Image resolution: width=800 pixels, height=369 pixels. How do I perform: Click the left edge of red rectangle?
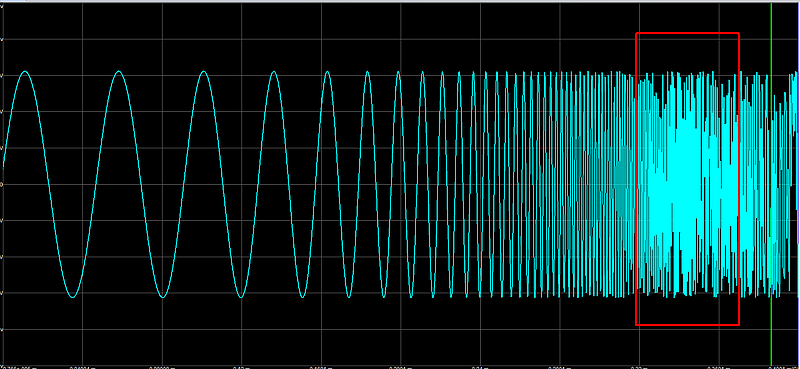636,179
